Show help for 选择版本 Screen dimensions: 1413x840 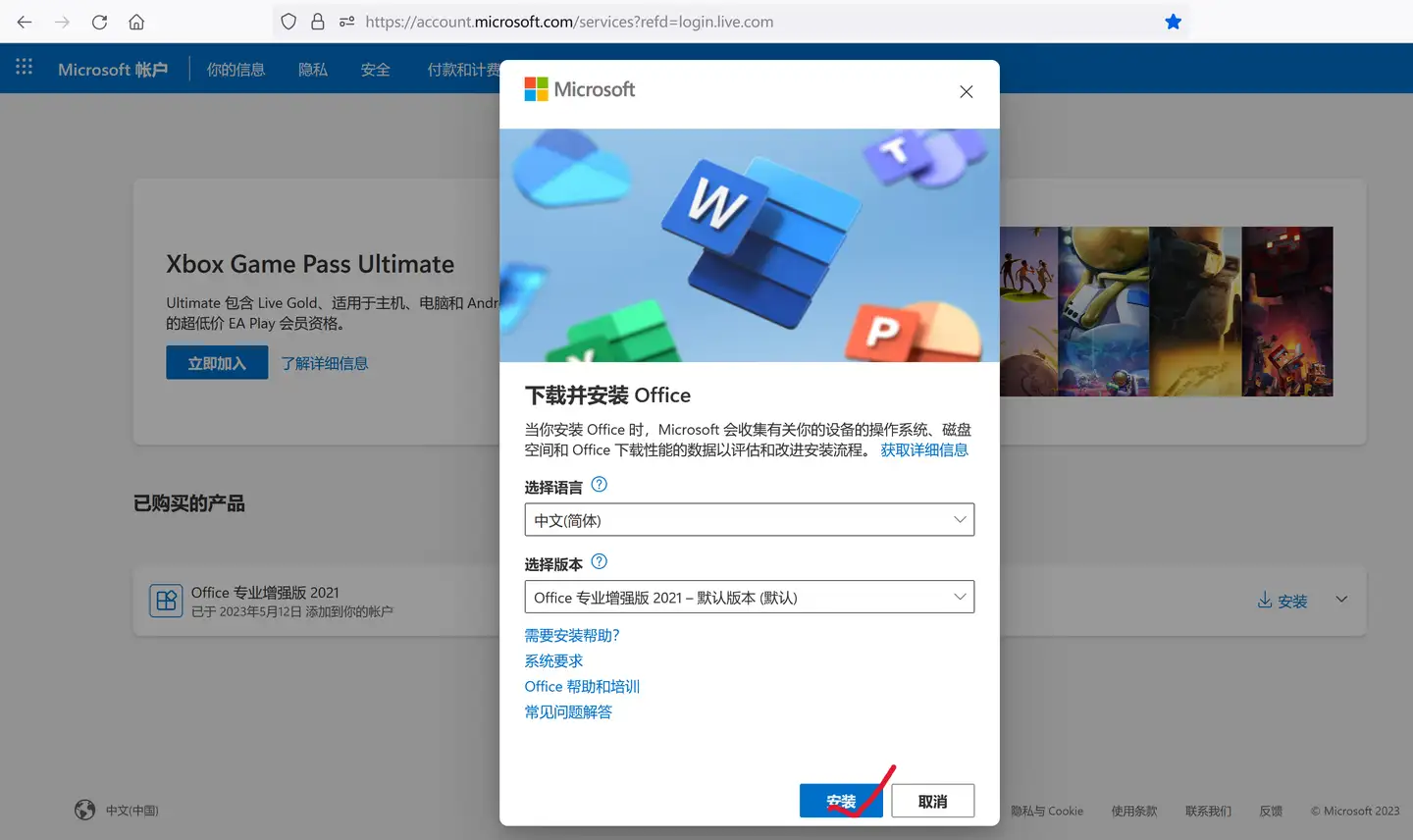click(x=600, y=562)
